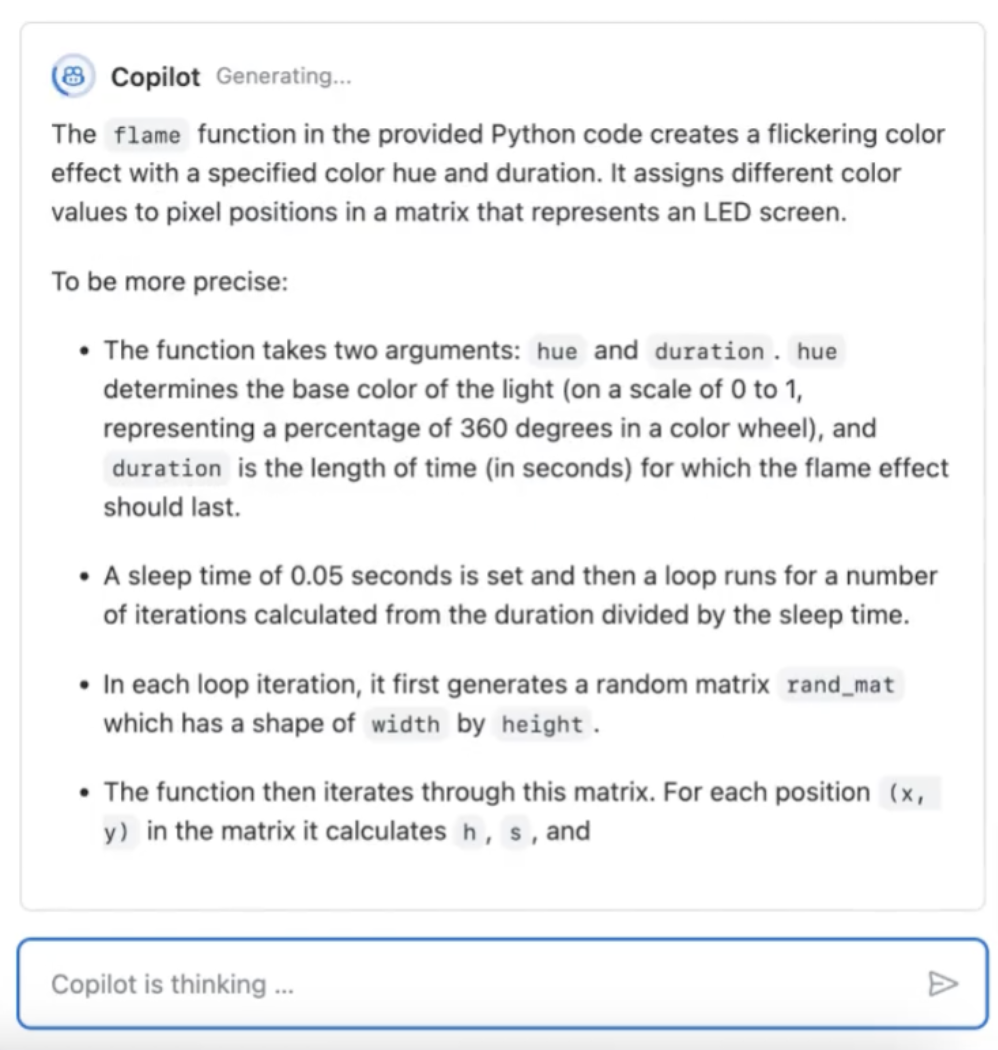Select the single-letter s code tag
The width and height of the screenshot is (998, 1050).
(515, 832)
